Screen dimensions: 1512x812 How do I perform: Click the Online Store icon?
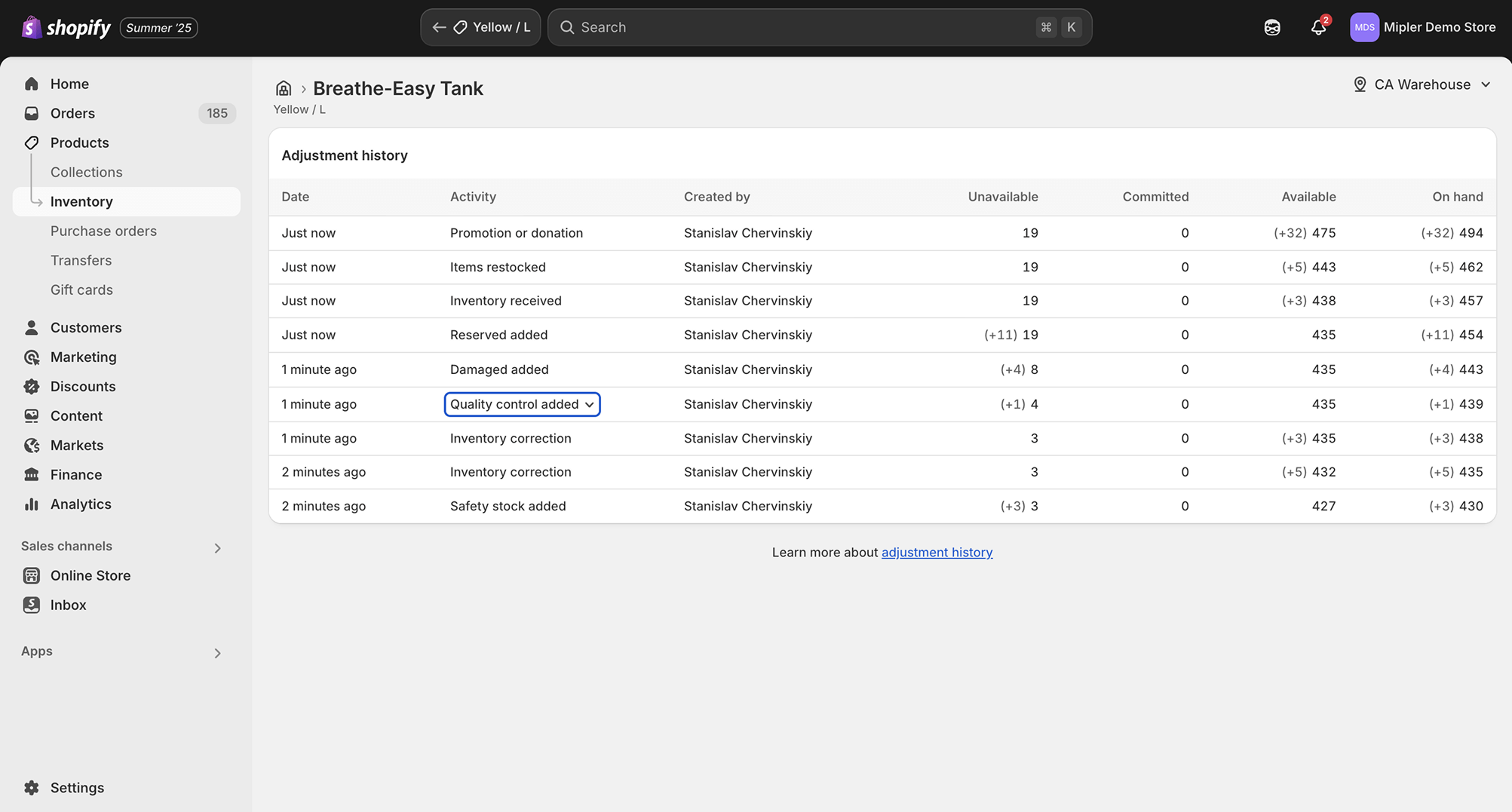(32, 575)
